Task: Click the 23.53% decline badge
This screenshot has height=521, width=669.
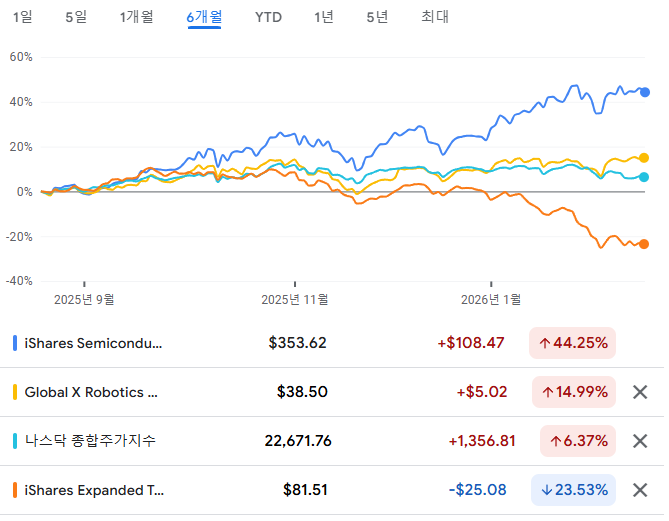Action: [573, 490]
